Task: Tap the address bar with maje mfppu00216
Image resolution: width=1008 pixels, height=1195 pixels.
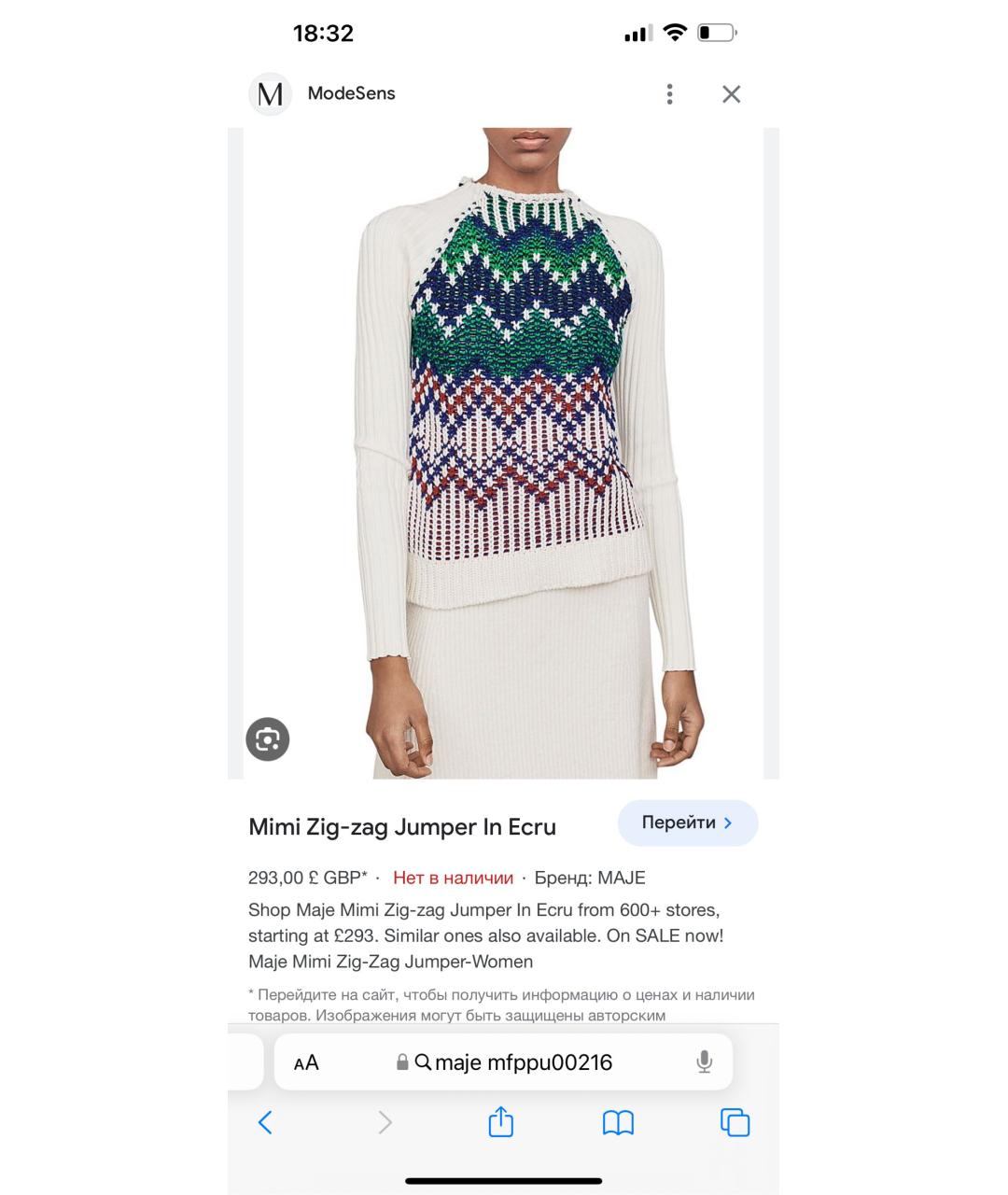Action: (x=503, y=1061)
